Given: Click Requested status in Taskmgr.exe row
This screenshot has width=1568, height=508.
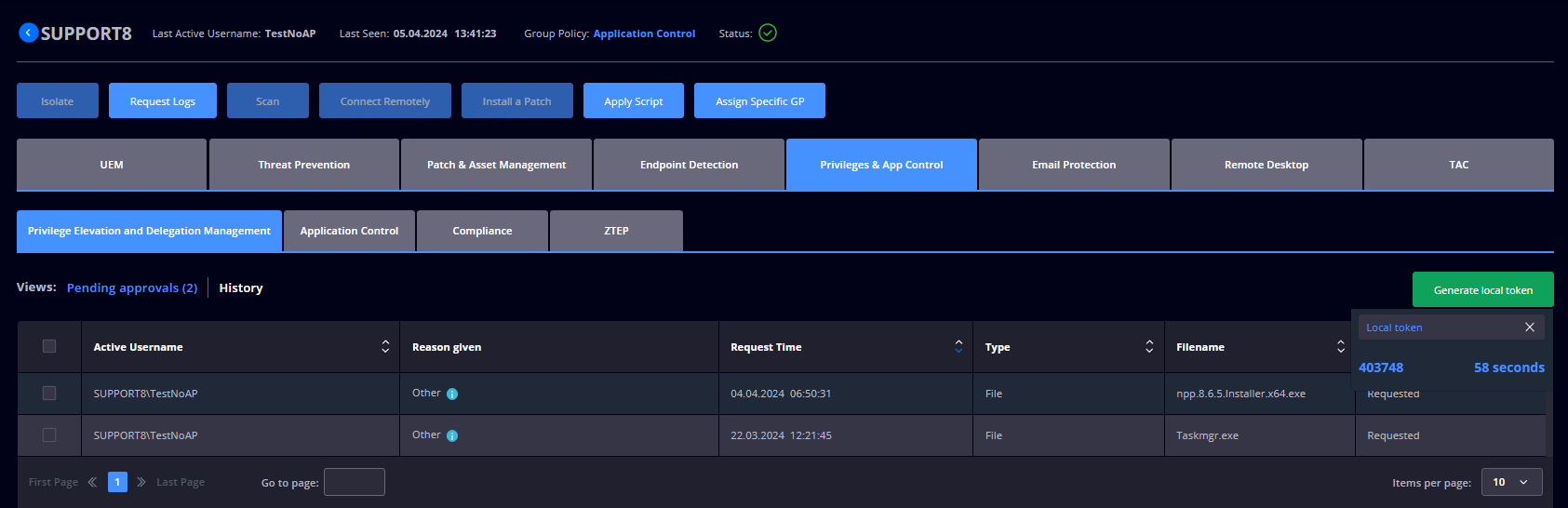Looking at the screenshot, I should [x=1393, y=435].
